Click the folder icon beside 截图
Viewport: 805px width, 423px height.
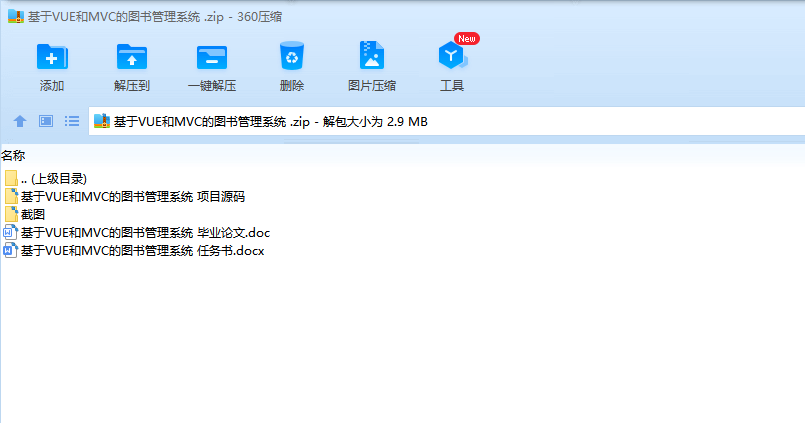click(x=11, y=215)
